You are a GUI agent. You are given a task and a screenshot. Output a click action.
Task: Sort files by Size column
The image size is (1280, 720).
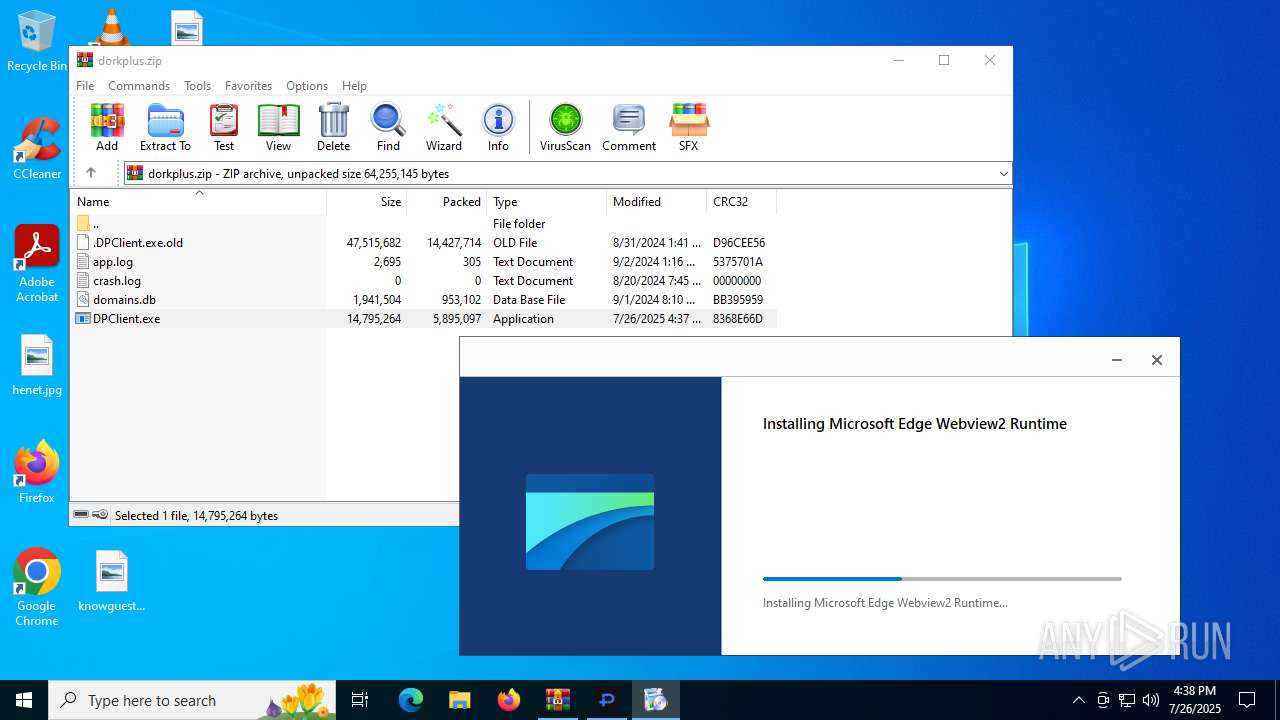pos(366,202)
